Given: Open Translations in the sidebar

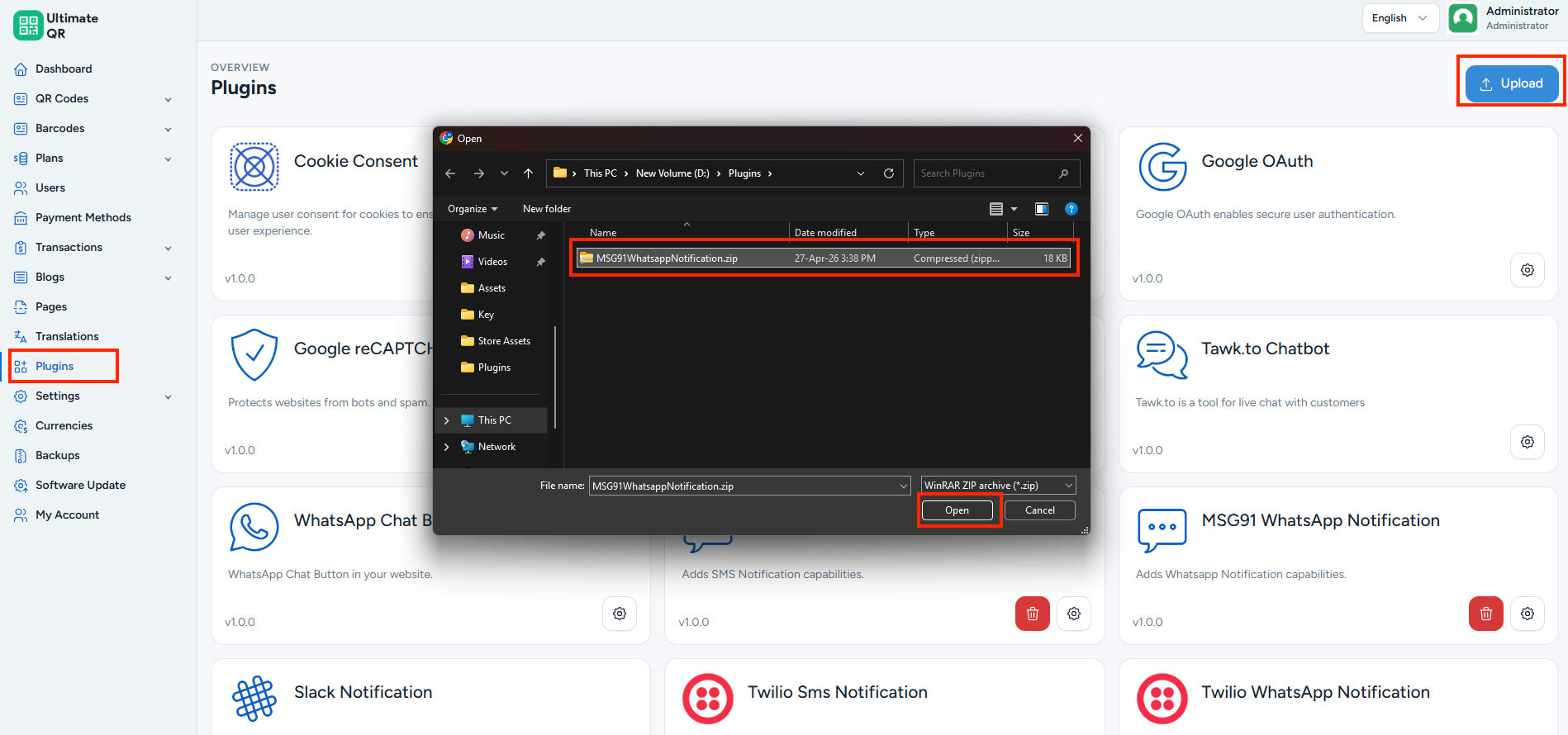Looking at the screenshot, I should point(66,336).
